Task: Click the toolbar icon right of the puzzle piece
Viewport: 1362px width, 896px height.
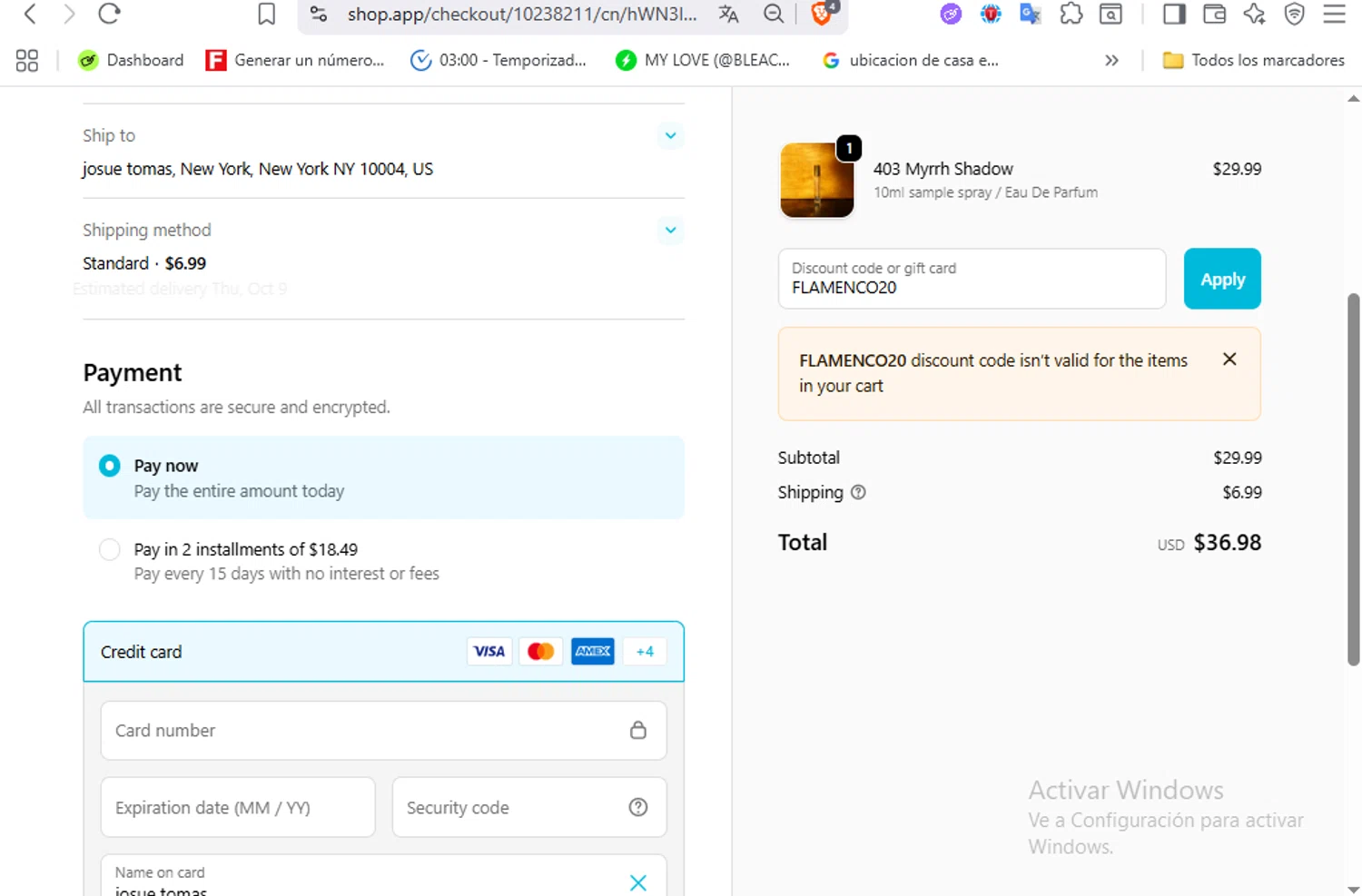Action: coord(1110,14)
